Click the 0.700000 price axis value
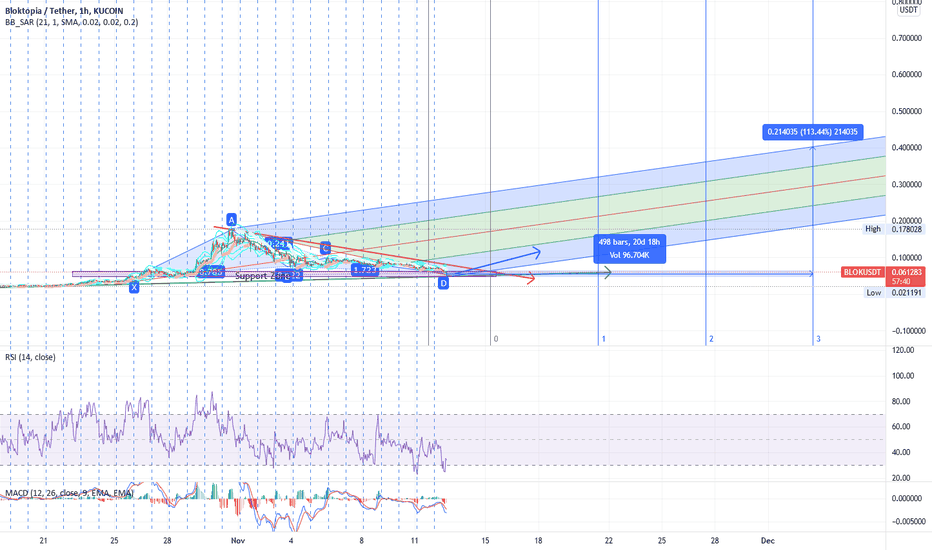Image resolution: width=932 pixels, height=550 pixels. pyautogui.click(x=906, y=38)
